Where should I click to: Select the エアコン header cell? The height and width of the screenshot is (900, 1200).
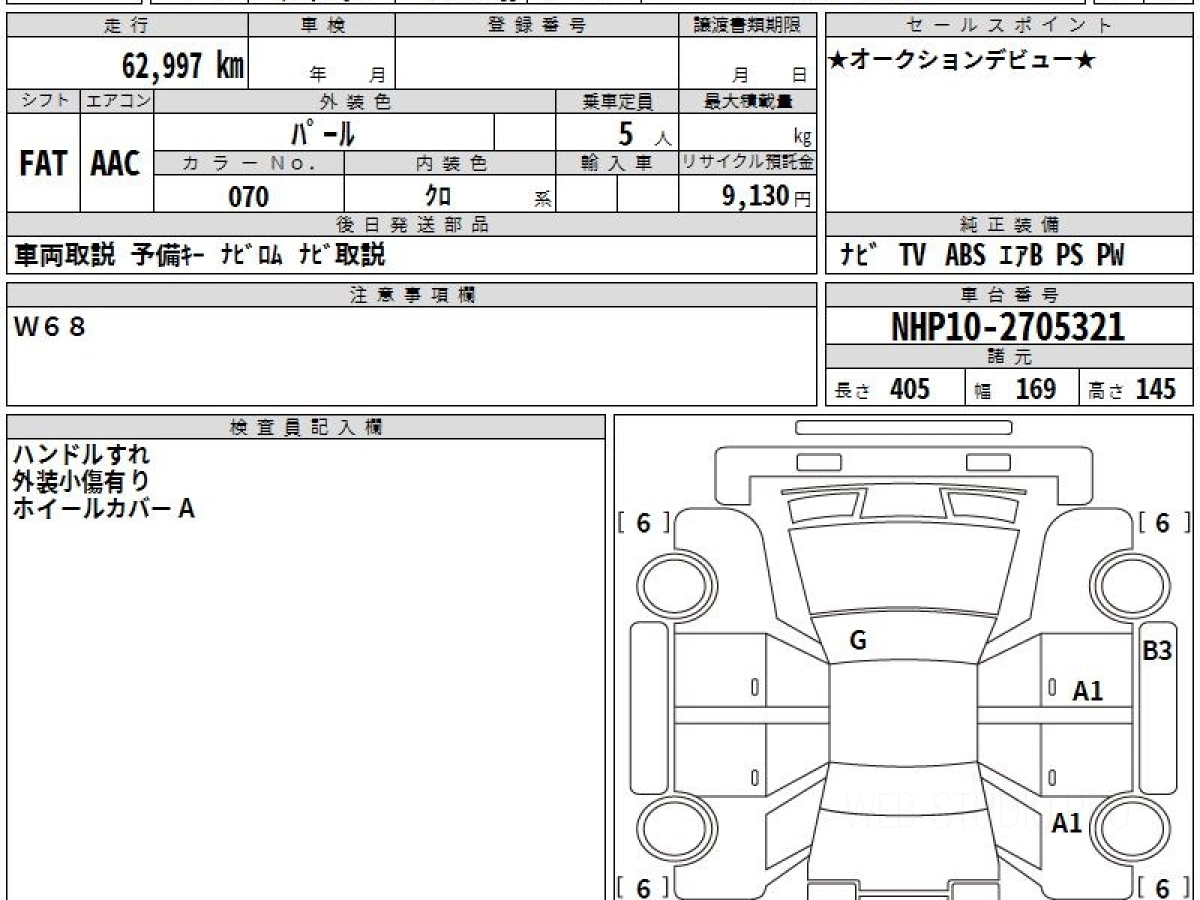point(117,101)
